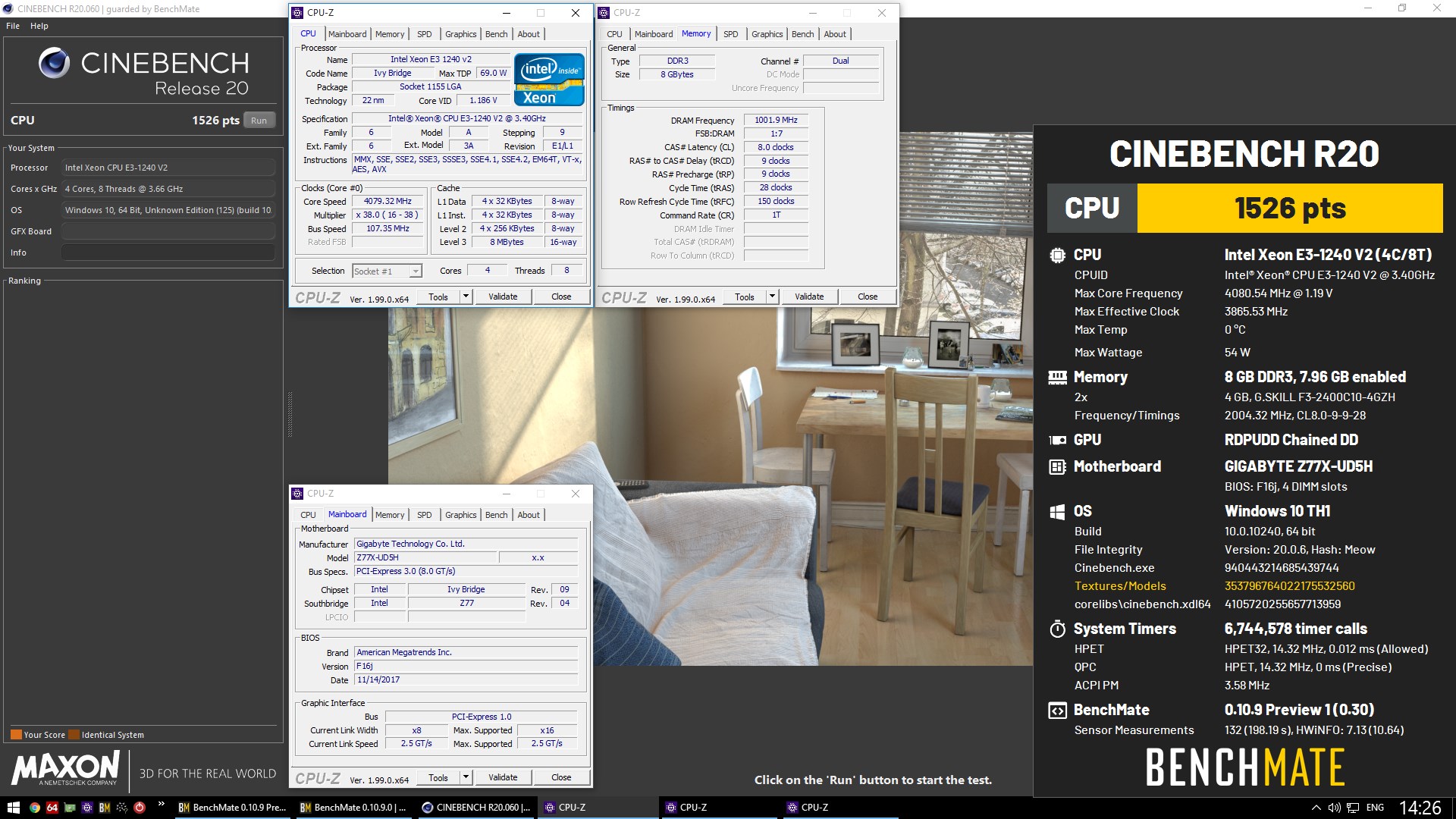
Task: Switch to CPU tab in CPU-Z Memory window
Action: [615, 34]
